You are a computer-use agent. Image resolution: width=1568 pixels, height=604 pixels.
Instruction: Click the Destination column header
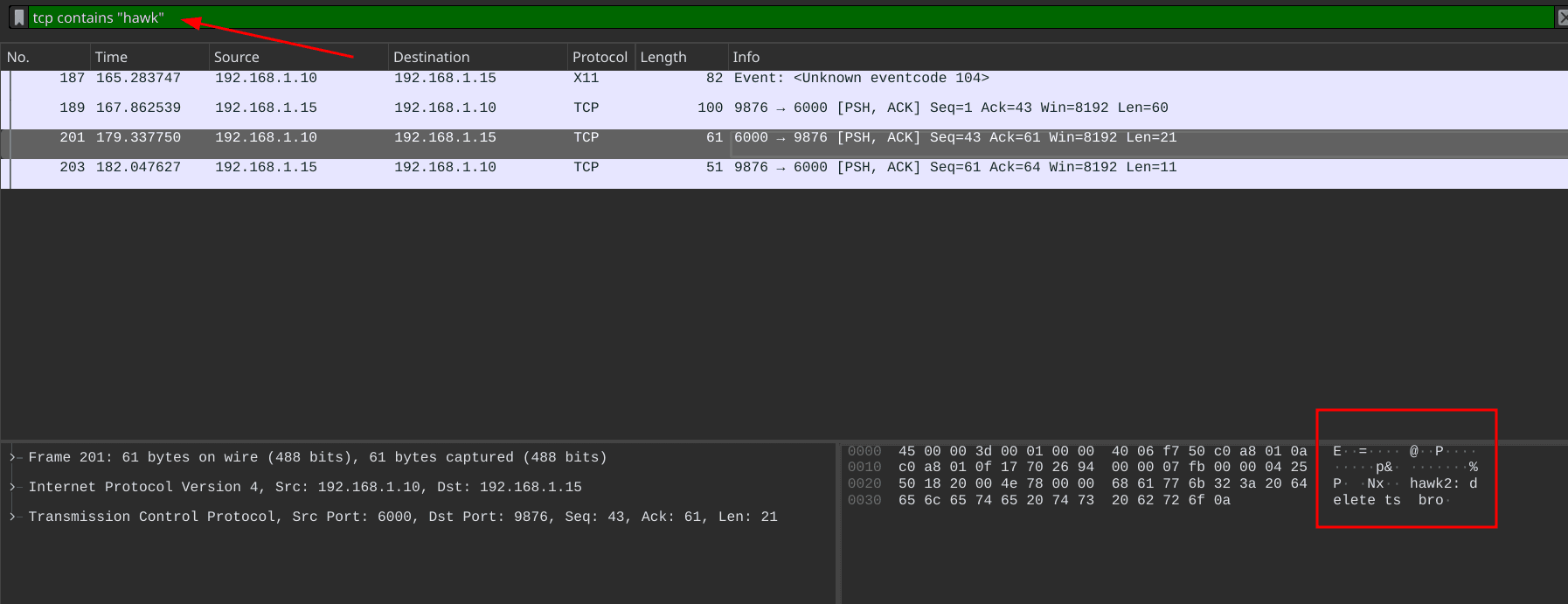pyautogui.click(x=431, y=57)
